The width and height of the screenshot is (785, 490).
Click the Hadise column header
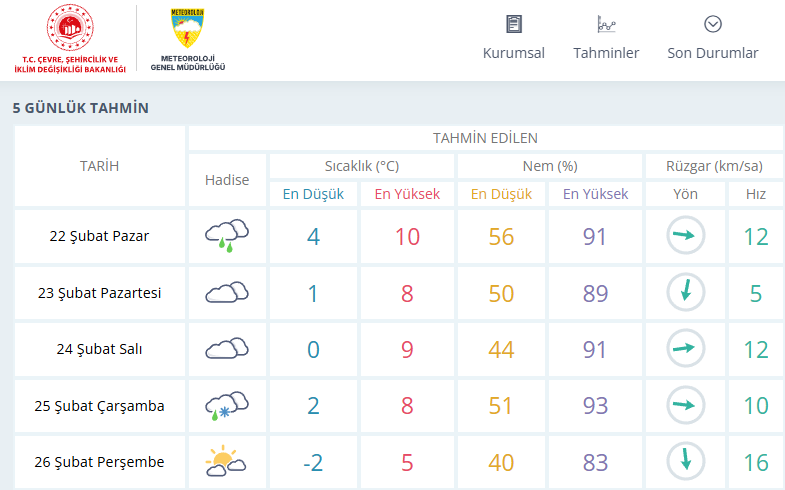[227, 180]
